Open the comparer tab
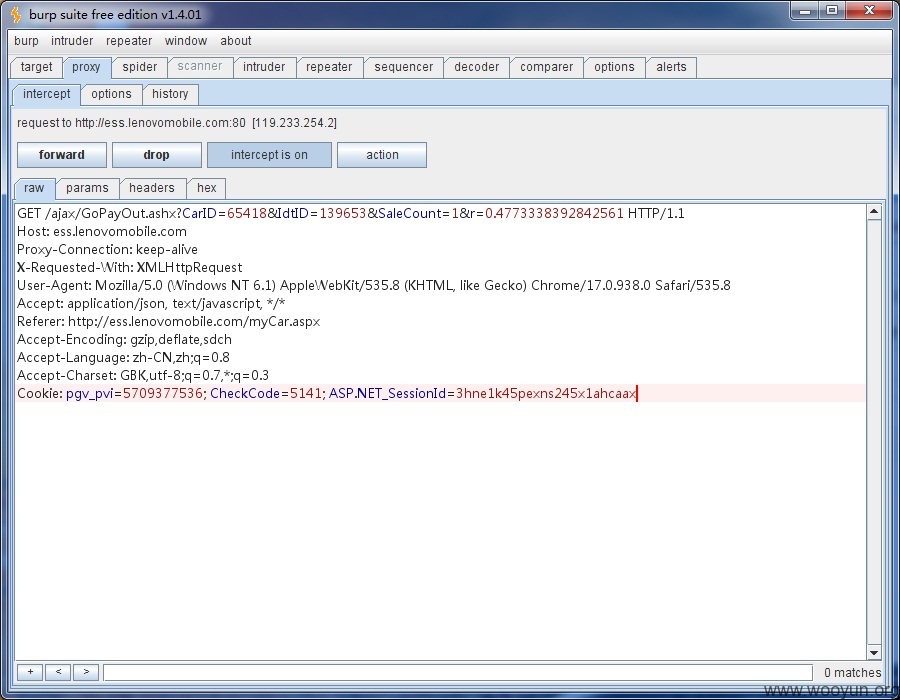Viewport: 900px width, 700px height. pyautogui.click(x=546, y=67)
